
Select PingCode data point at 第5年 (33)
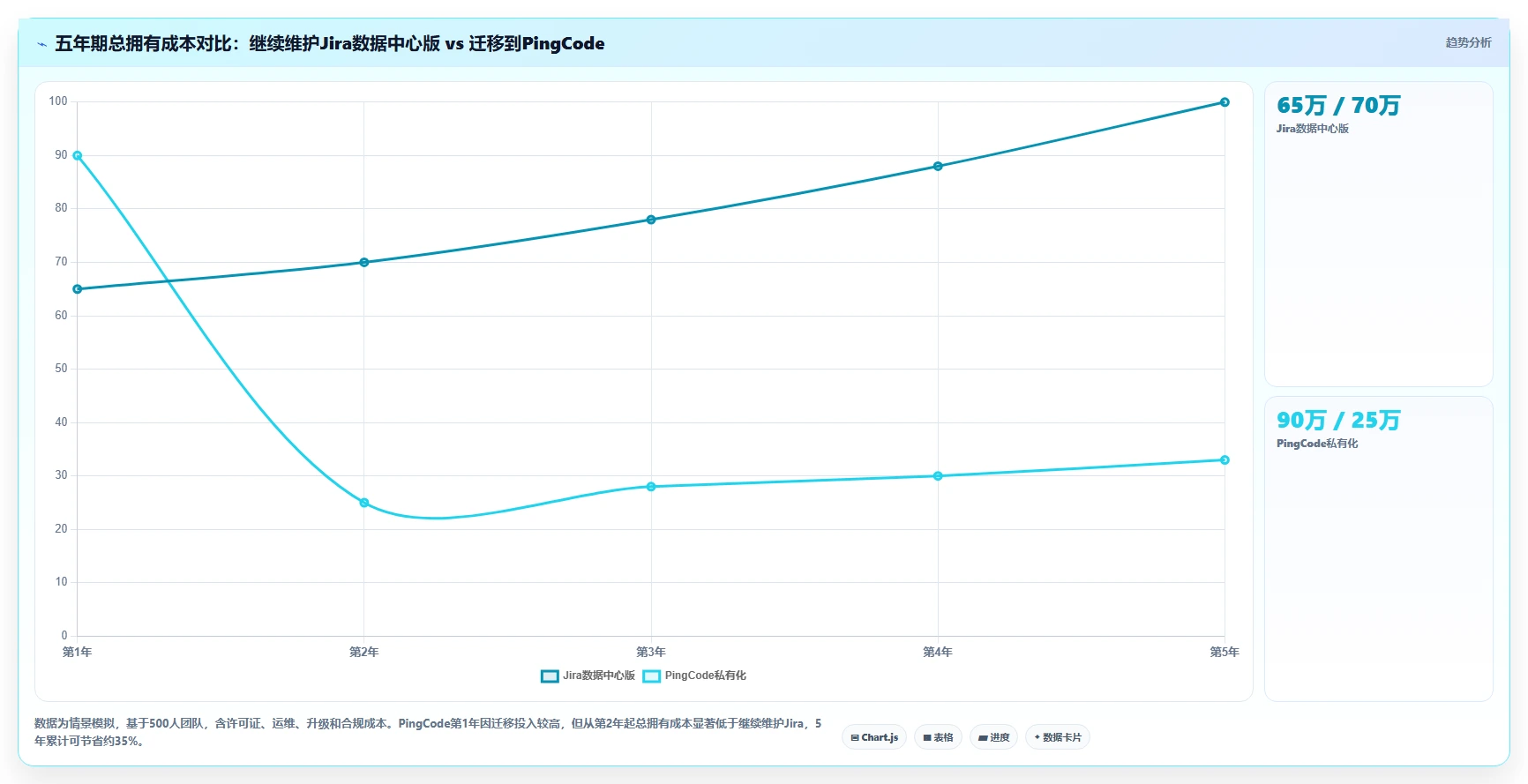(x=1225, y=459)
